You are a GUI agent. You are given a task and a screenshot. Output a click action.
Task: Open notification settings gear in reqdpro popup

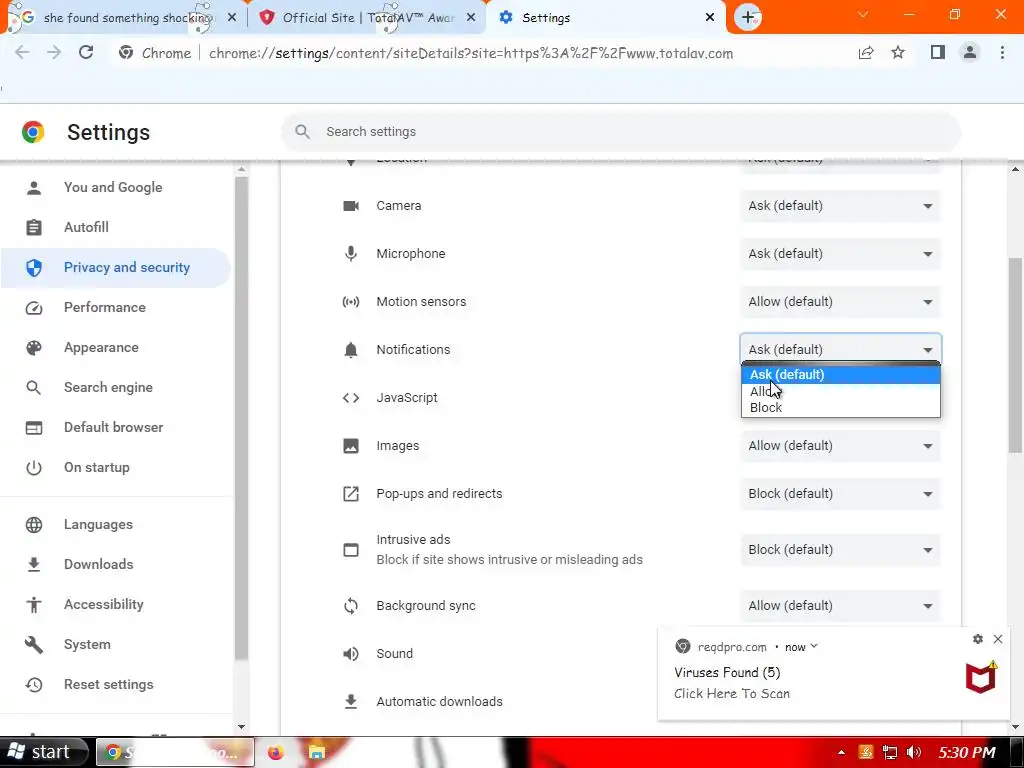(x=978, y=639)
